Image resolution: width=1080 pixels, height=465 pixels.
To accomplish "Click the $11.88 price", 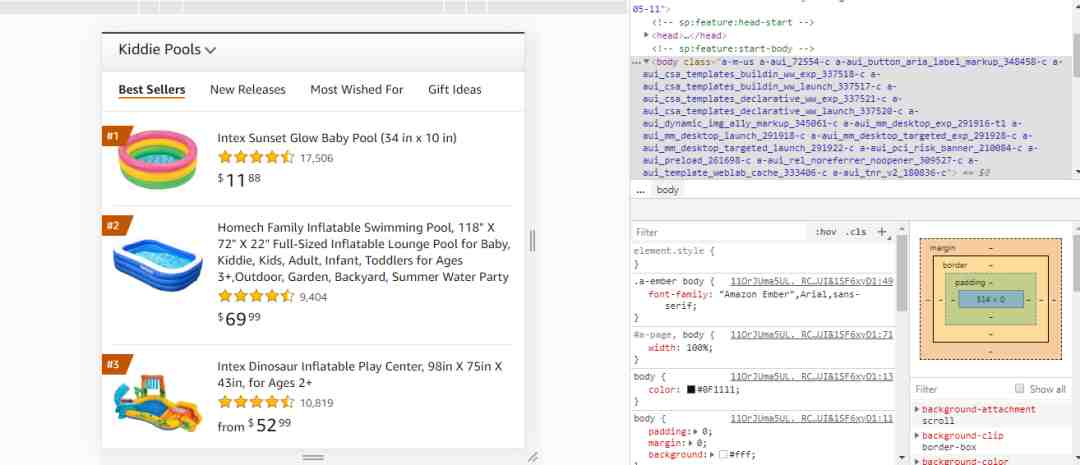I will [240, 180].
